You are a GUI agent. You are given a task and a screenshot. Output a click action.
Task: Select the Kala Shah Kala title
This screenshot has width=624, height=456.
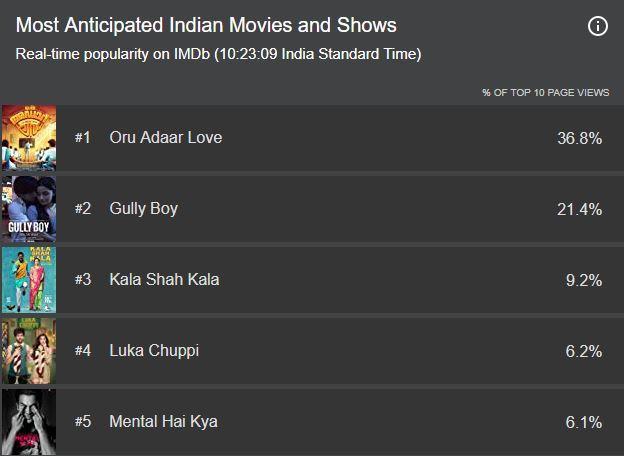point(164,280)
